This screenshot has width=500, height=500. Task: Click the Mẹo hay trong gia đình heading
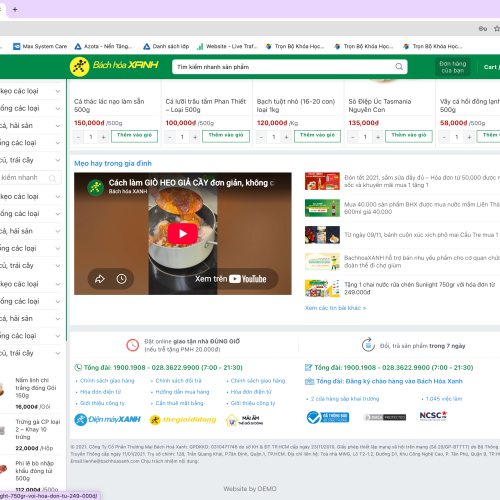click(113, 163)
